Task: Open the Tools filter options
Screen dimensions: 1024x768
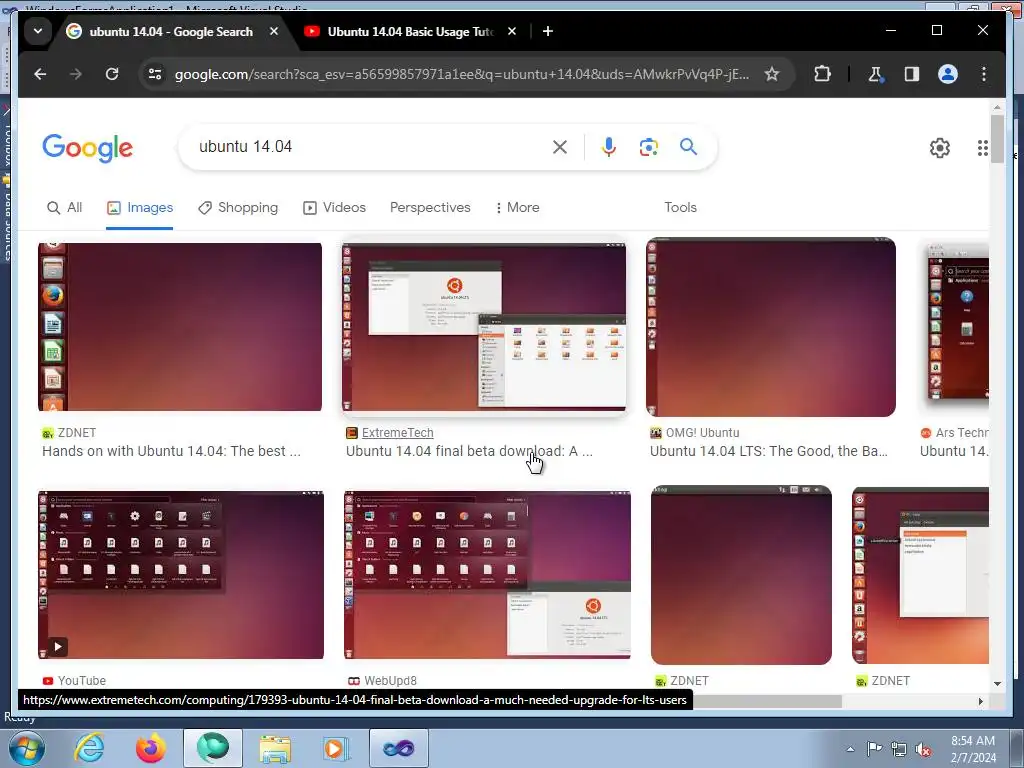Action: tap(680, 208)
